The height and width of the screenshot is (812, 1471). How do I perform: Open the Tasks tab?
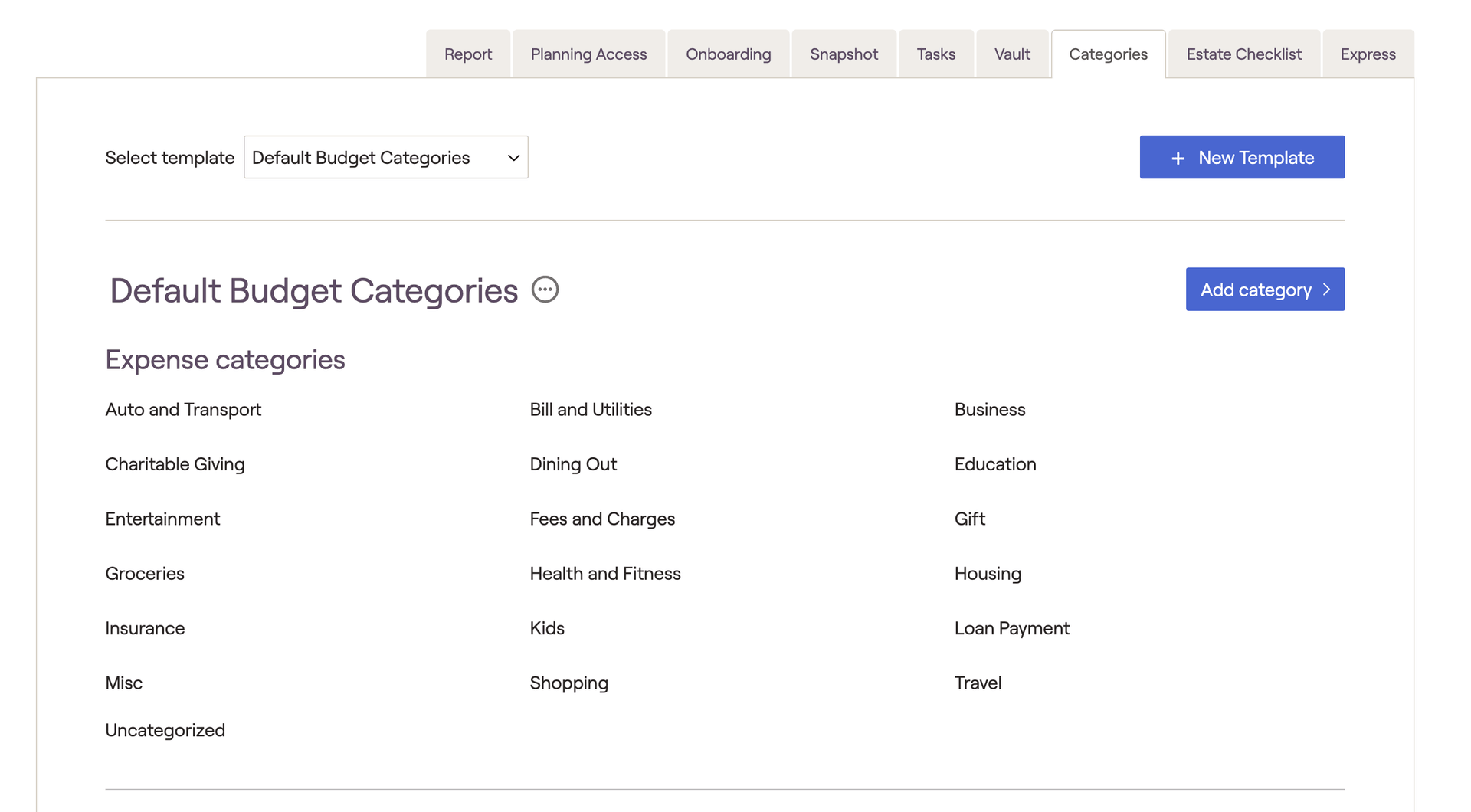(x=935, y=54)
